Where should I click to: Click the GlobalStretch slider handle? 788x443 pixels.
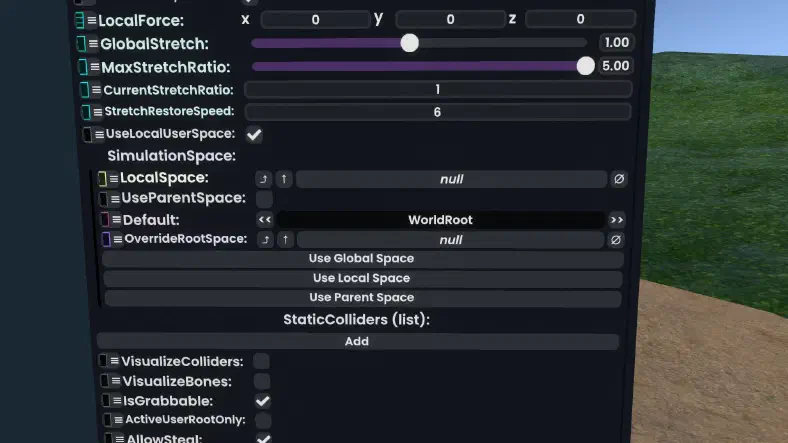(410, 43)
